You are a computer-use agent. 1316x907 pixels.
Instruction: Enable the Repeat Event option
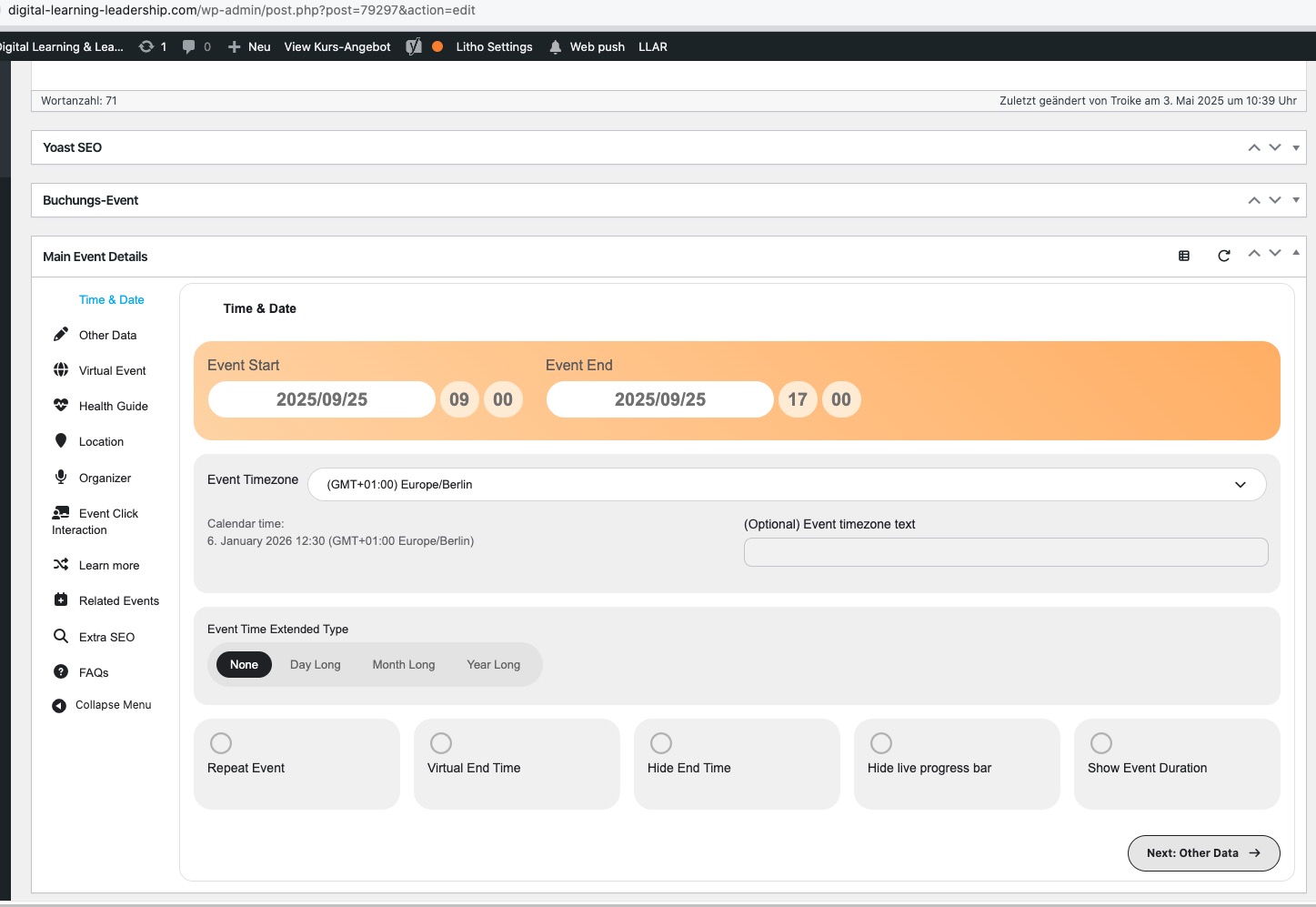point(221,743)
